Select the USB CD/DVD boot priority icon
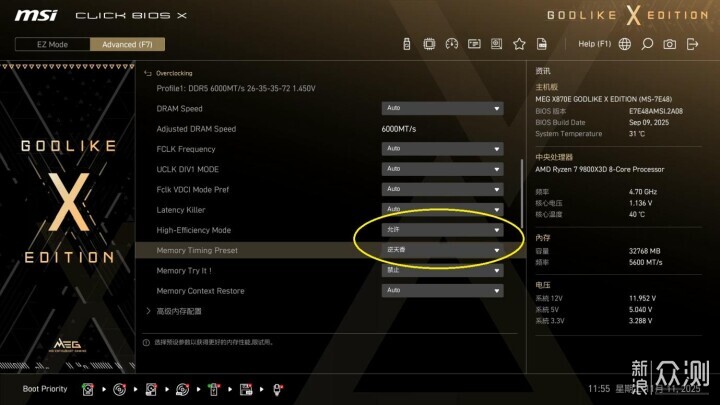The height and width of the screenshot is (405, 720). pos(182,389)
